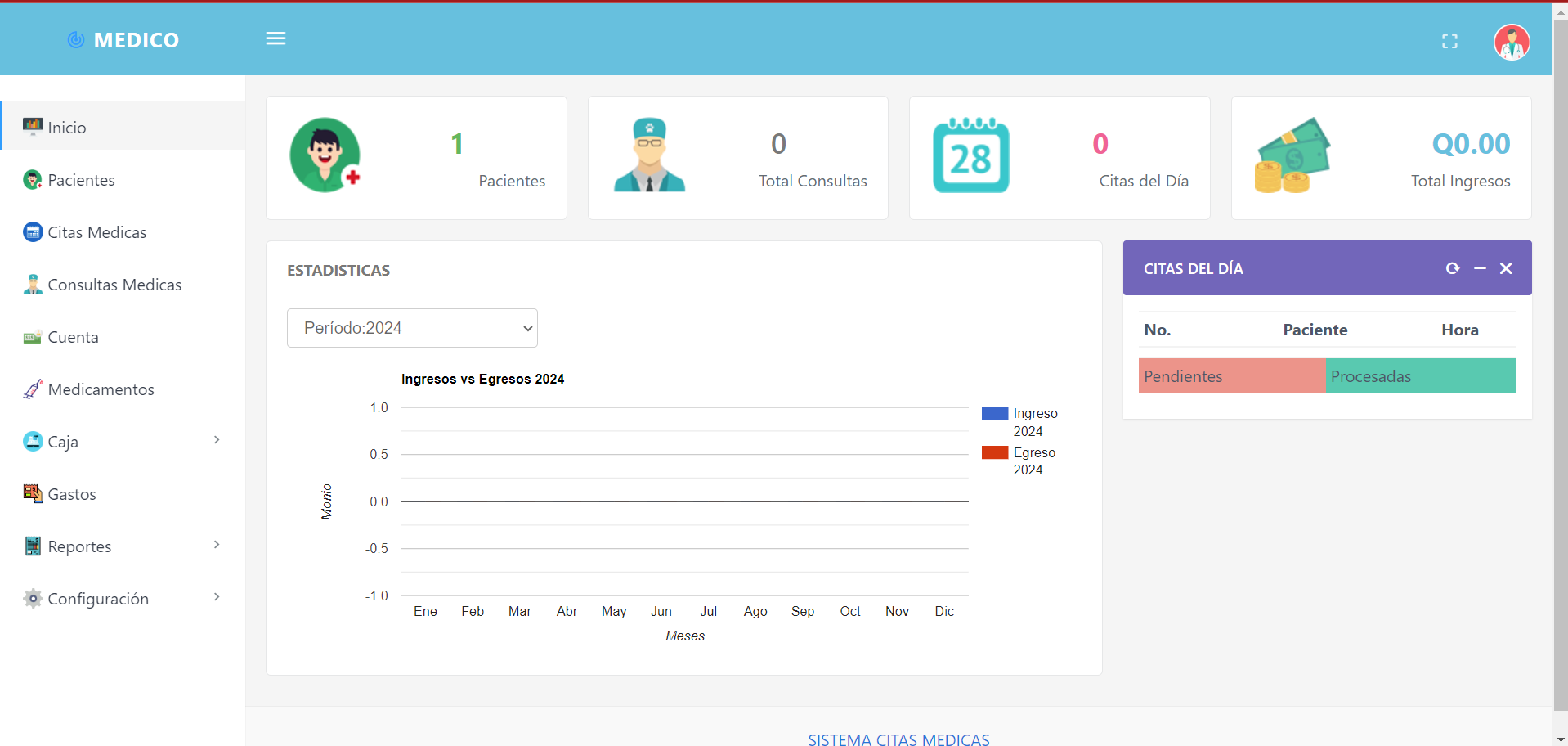Open the Período:2024 dropdown
Image resolution: width=1568 pixels, height=746 pixels.
pyautogui.click(x=412, y=328)
